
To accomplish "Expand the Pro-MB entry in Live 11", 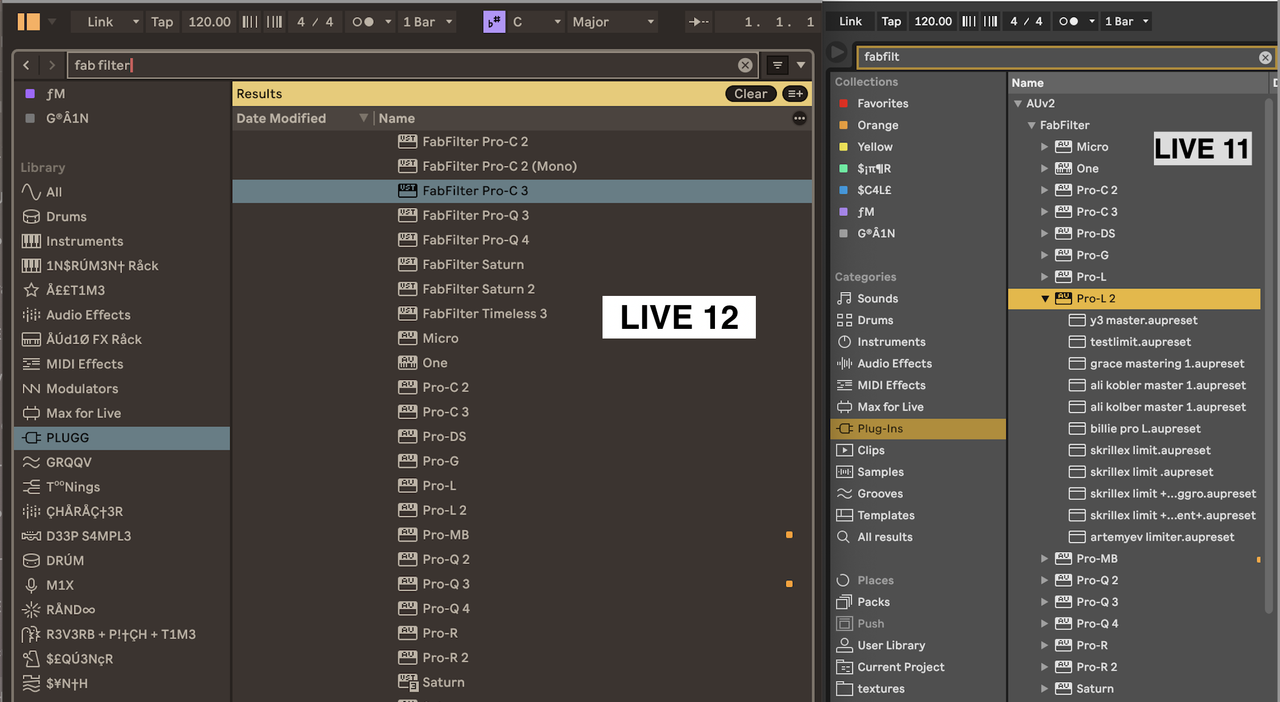I will click(1045, 559).
